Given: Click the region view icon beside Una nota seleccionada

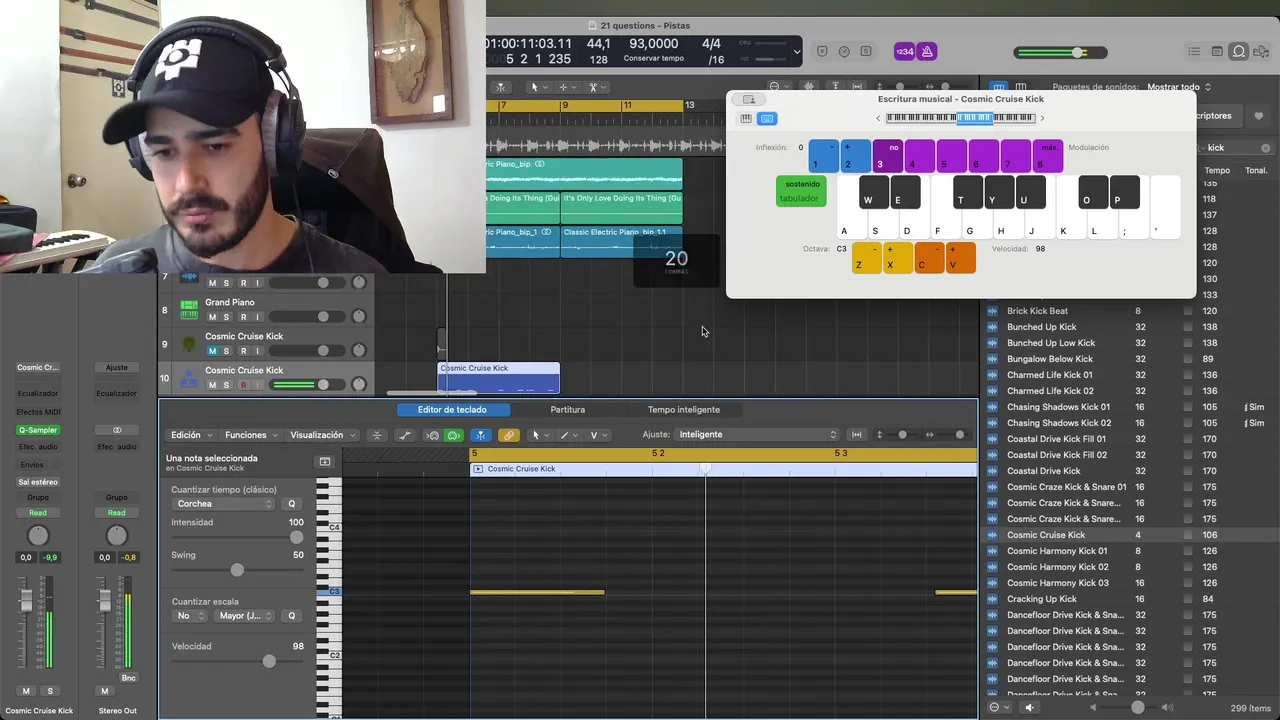Looking at the screenshot, I should [x=325, y=462].
